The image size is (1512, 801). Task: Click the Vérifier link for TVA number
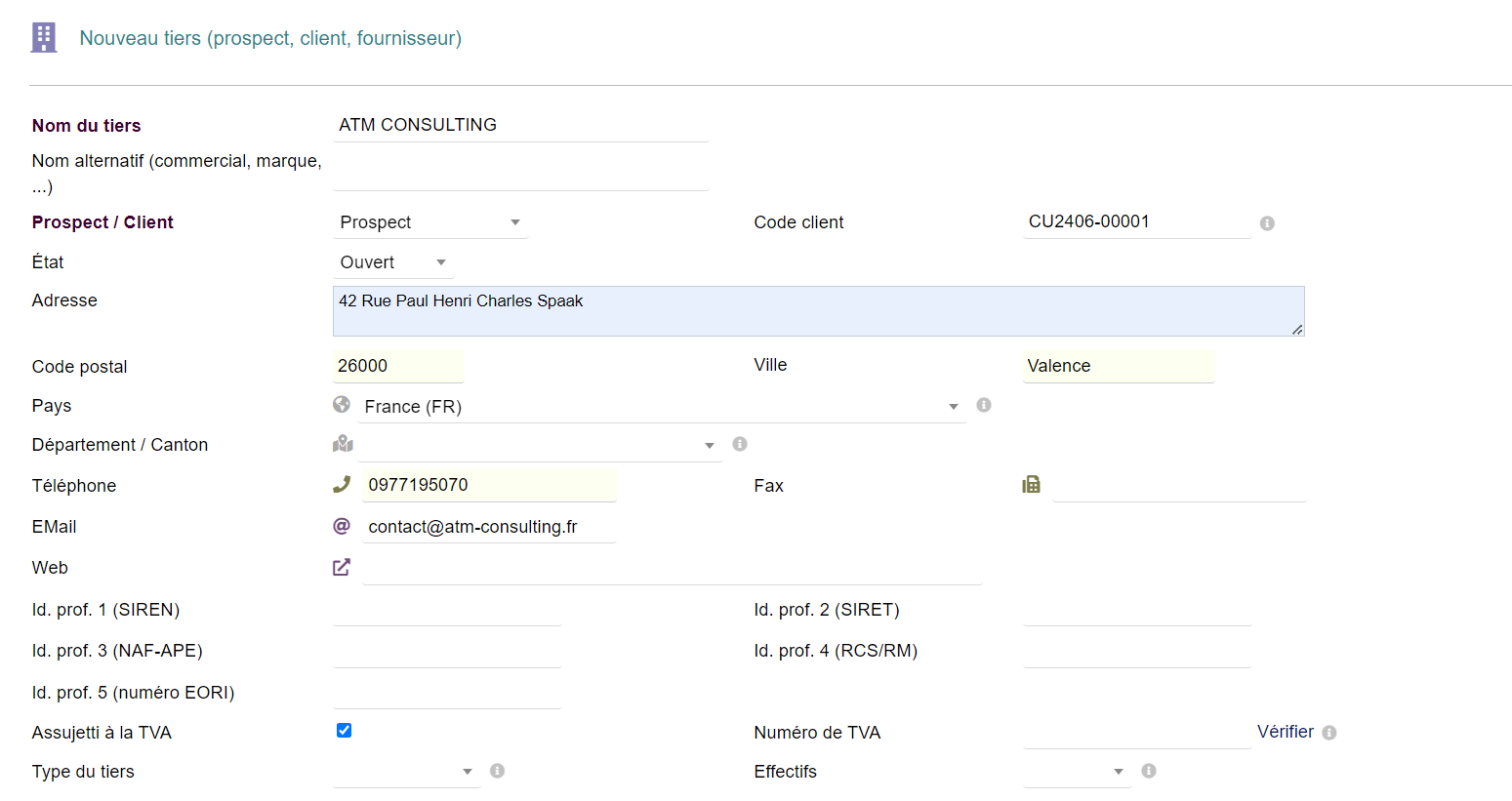pyautogui.click(x=1286, y=732)
